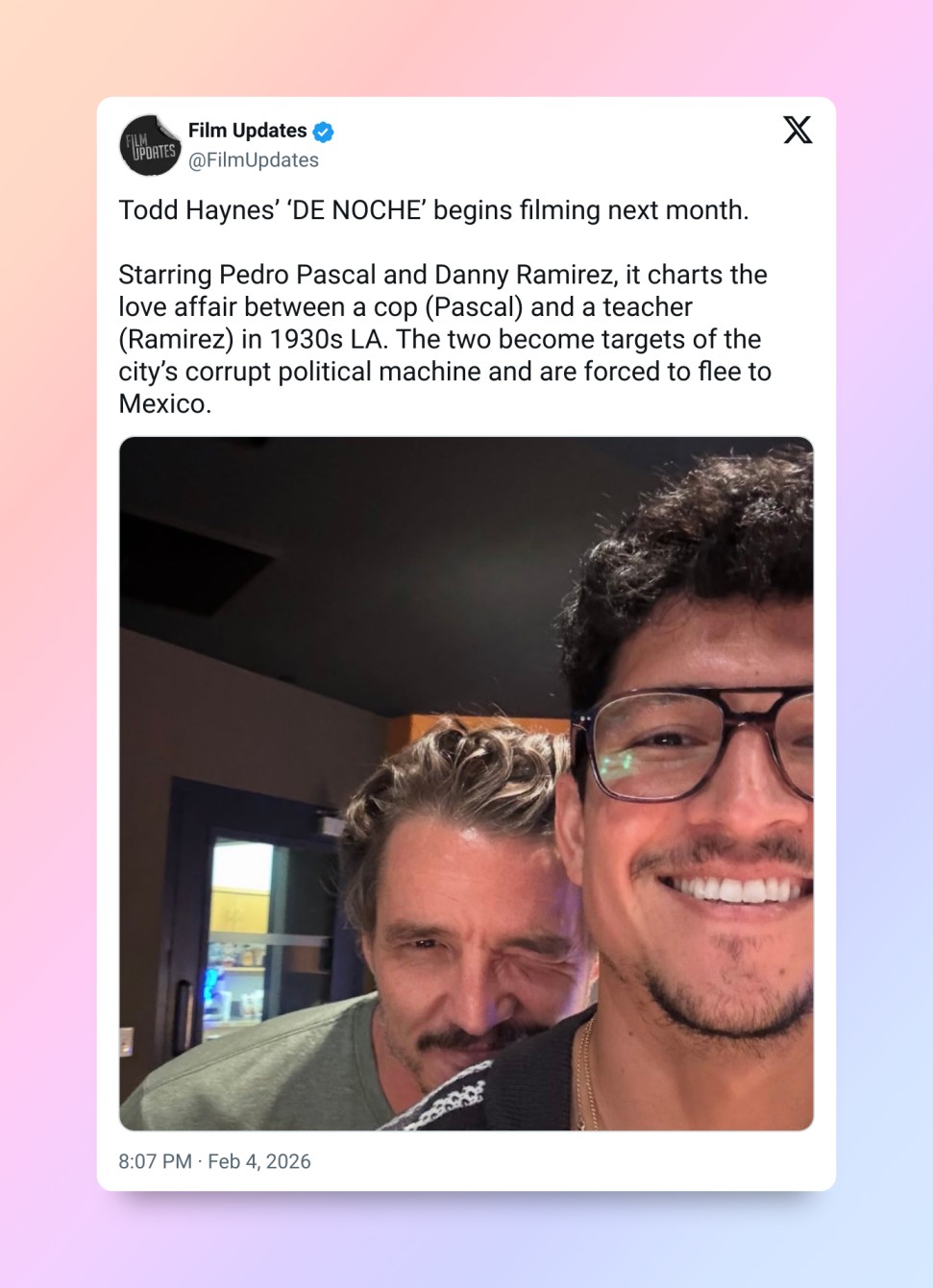Select the 'DE NOCHE' title text
Image resolution: width=933 pixels, height=1288 pixels.
(356, 210)
